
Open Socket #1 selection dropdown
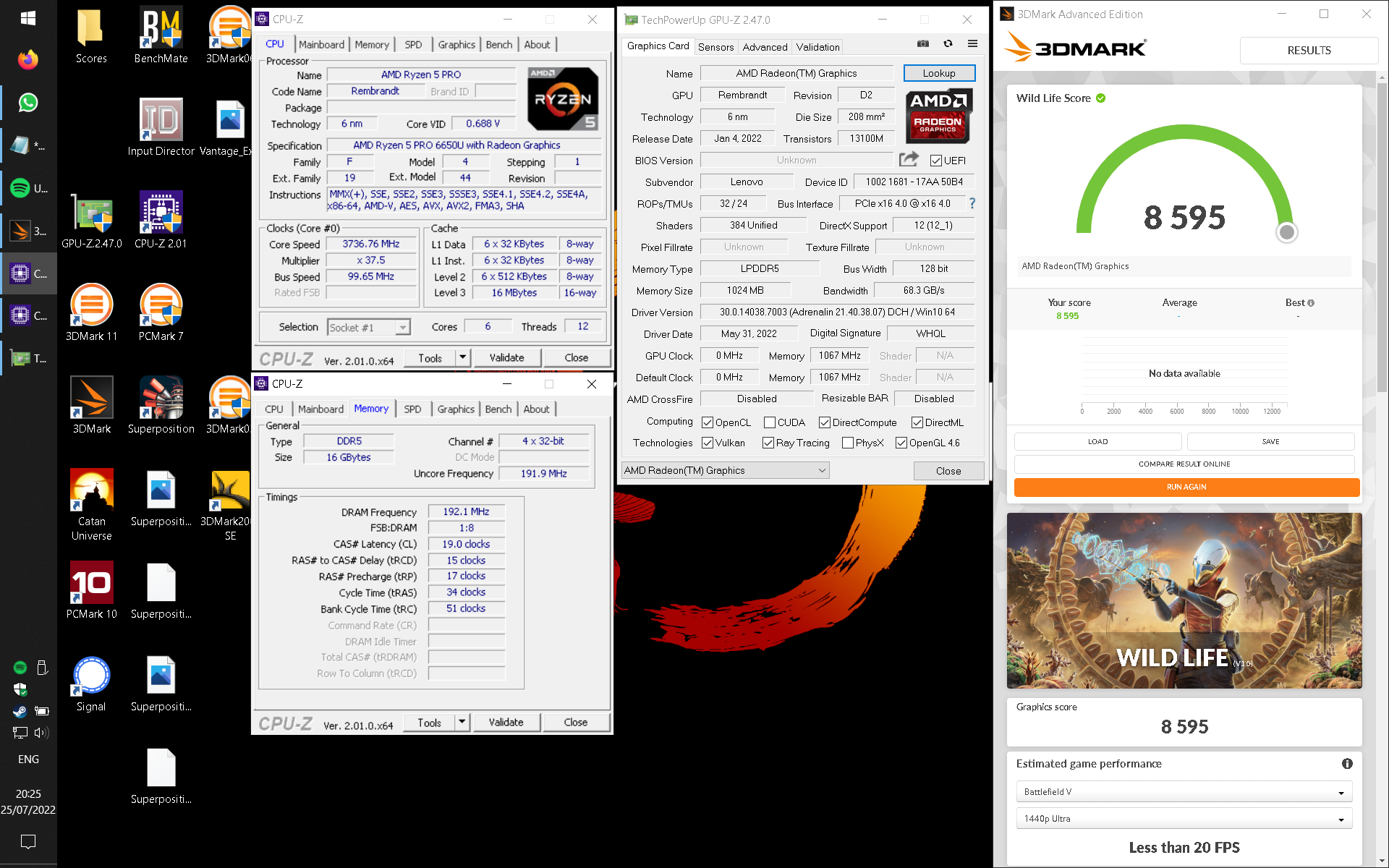[x=369, y=328]
